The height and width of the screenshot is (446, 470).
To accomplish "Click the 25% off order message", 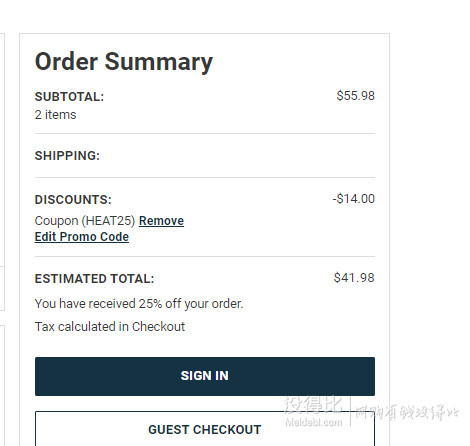I will [x=139, y=304].
